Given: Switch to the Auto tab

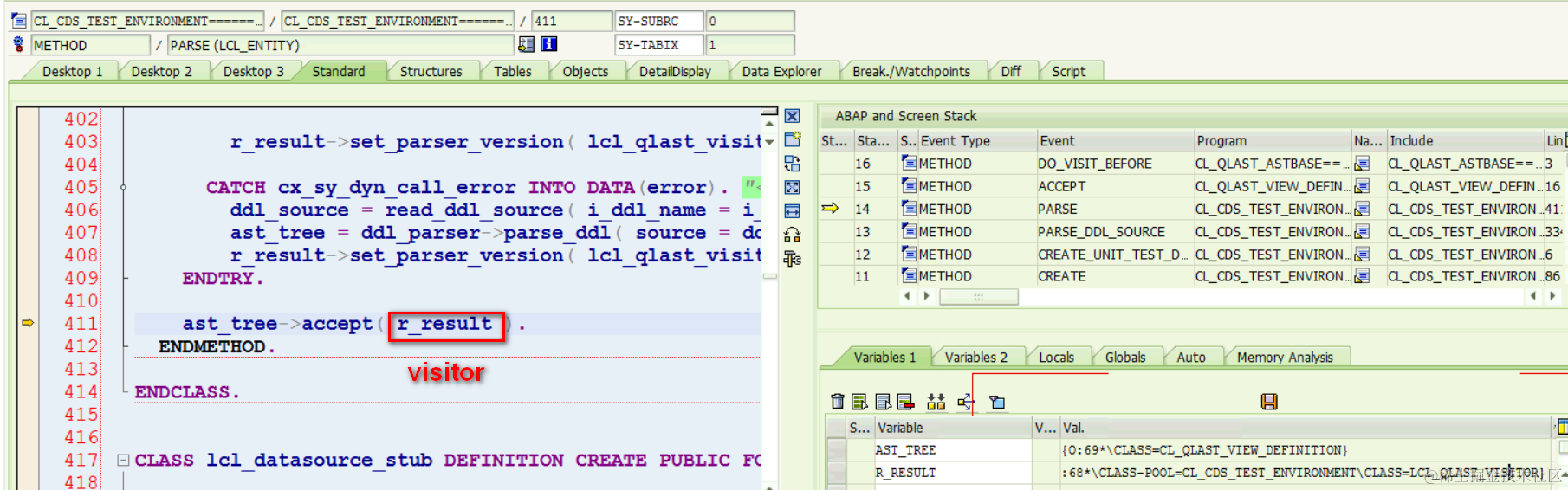Looking at the screenshot, I should point(1191,358).
